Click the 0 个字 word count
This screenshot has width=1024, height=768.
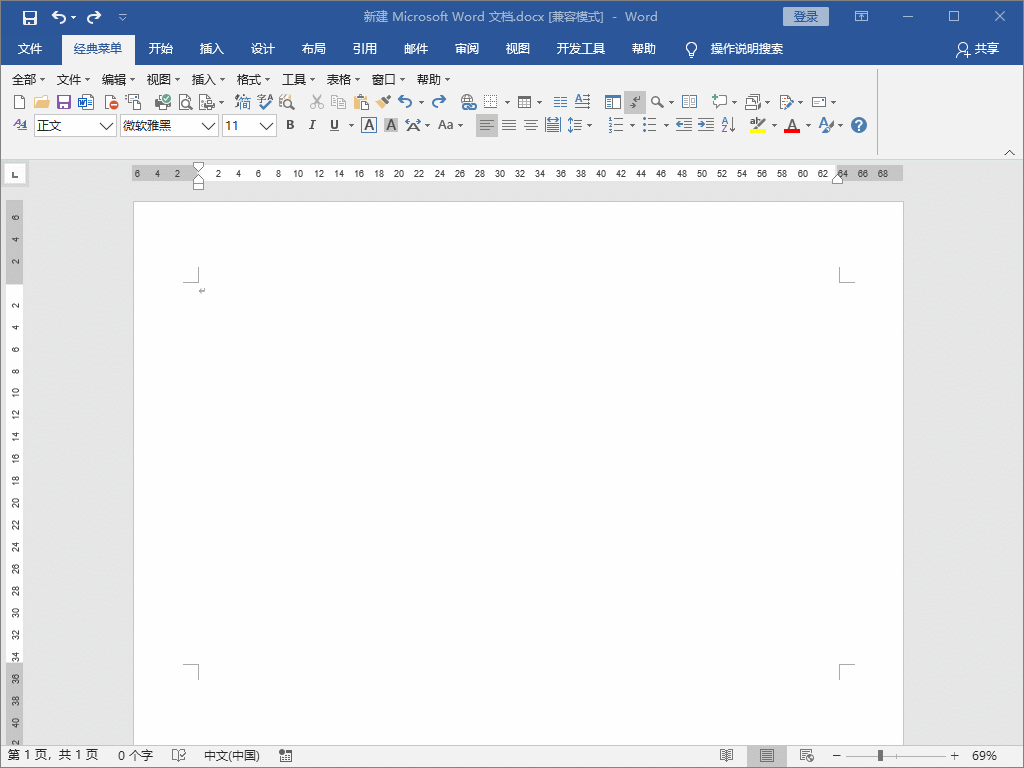point(135,756)
